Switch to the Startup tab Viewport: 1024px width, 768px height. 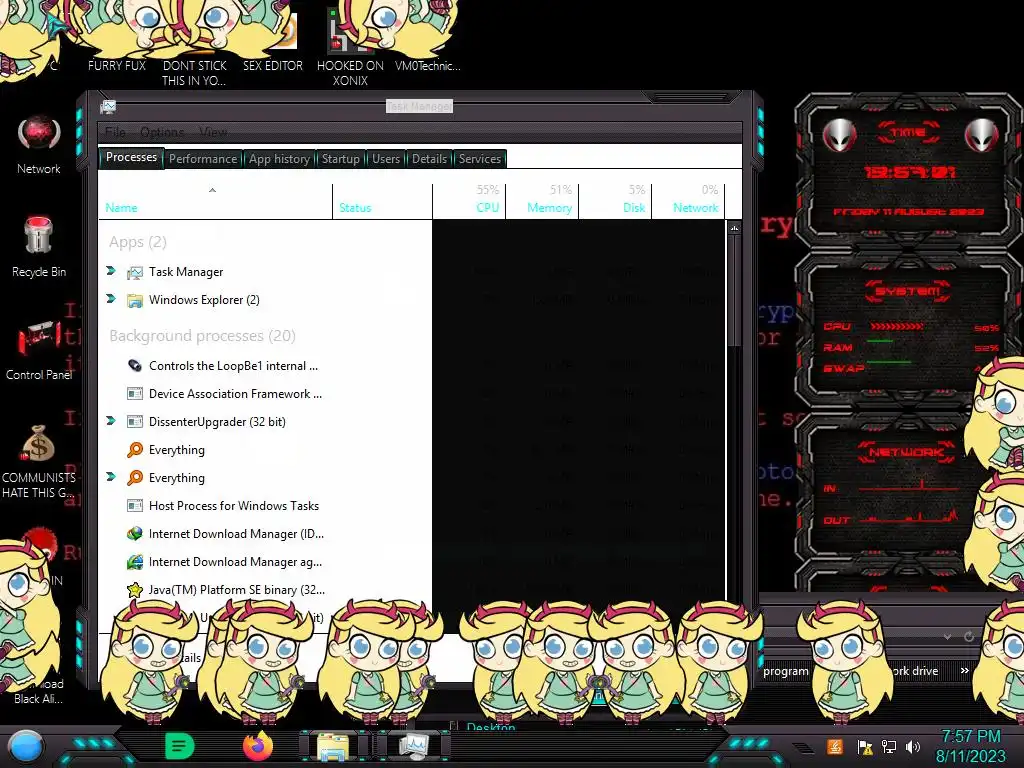pos(340,159)
